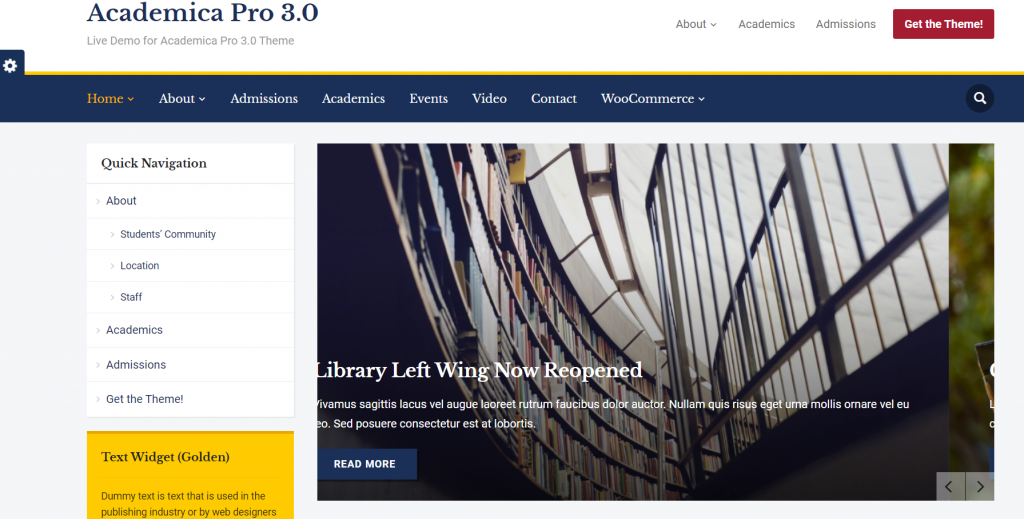Open Admissions in navy menu bar
This screenshot has height=519, width=1024.
(264, 98)
